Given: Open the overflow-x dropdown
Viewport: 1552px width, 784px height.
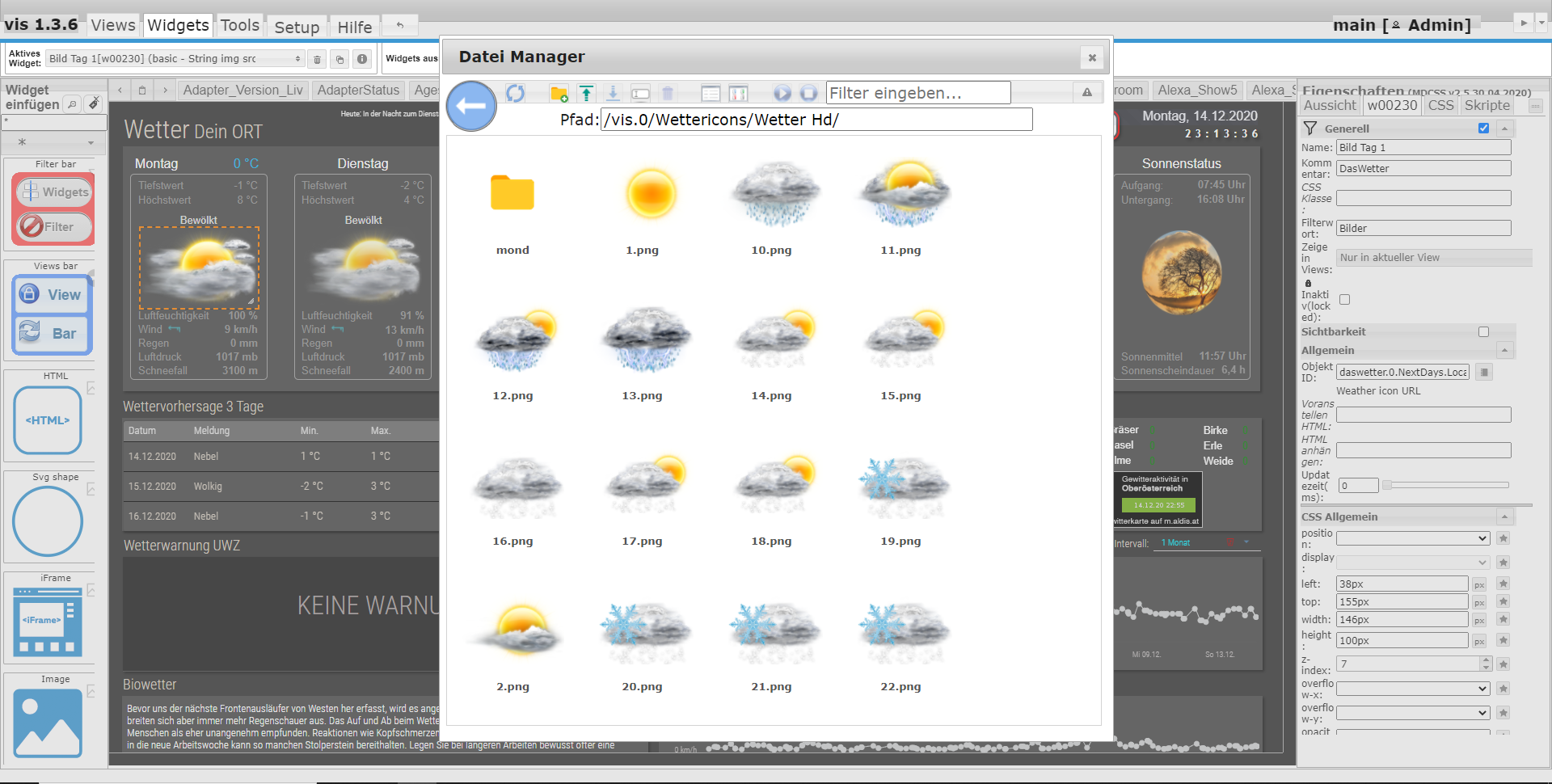Looking at the screenshot, I should tap(1413, 689).
